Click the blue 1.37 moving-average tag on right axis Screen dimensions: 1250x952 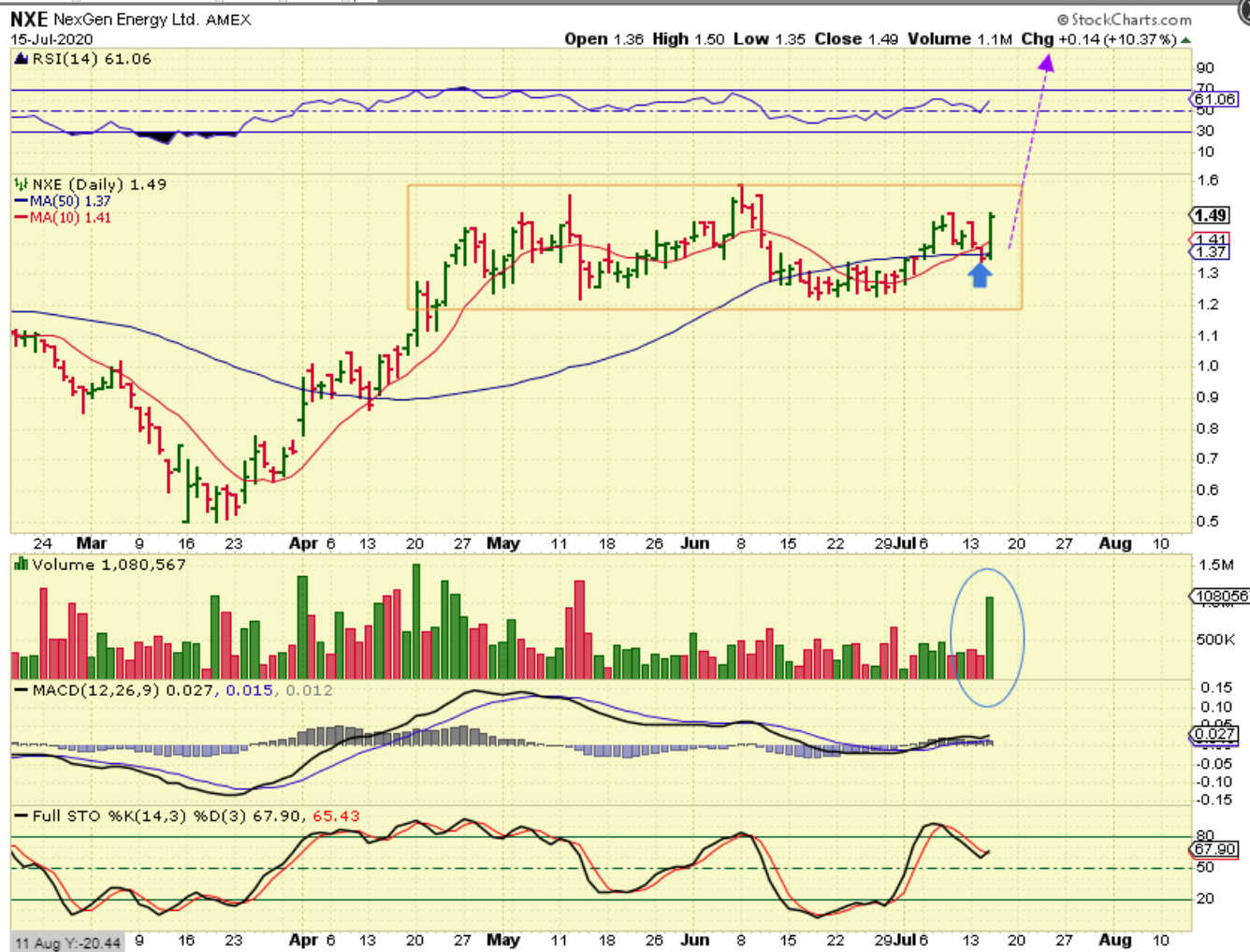click(x=1211, y=252)
